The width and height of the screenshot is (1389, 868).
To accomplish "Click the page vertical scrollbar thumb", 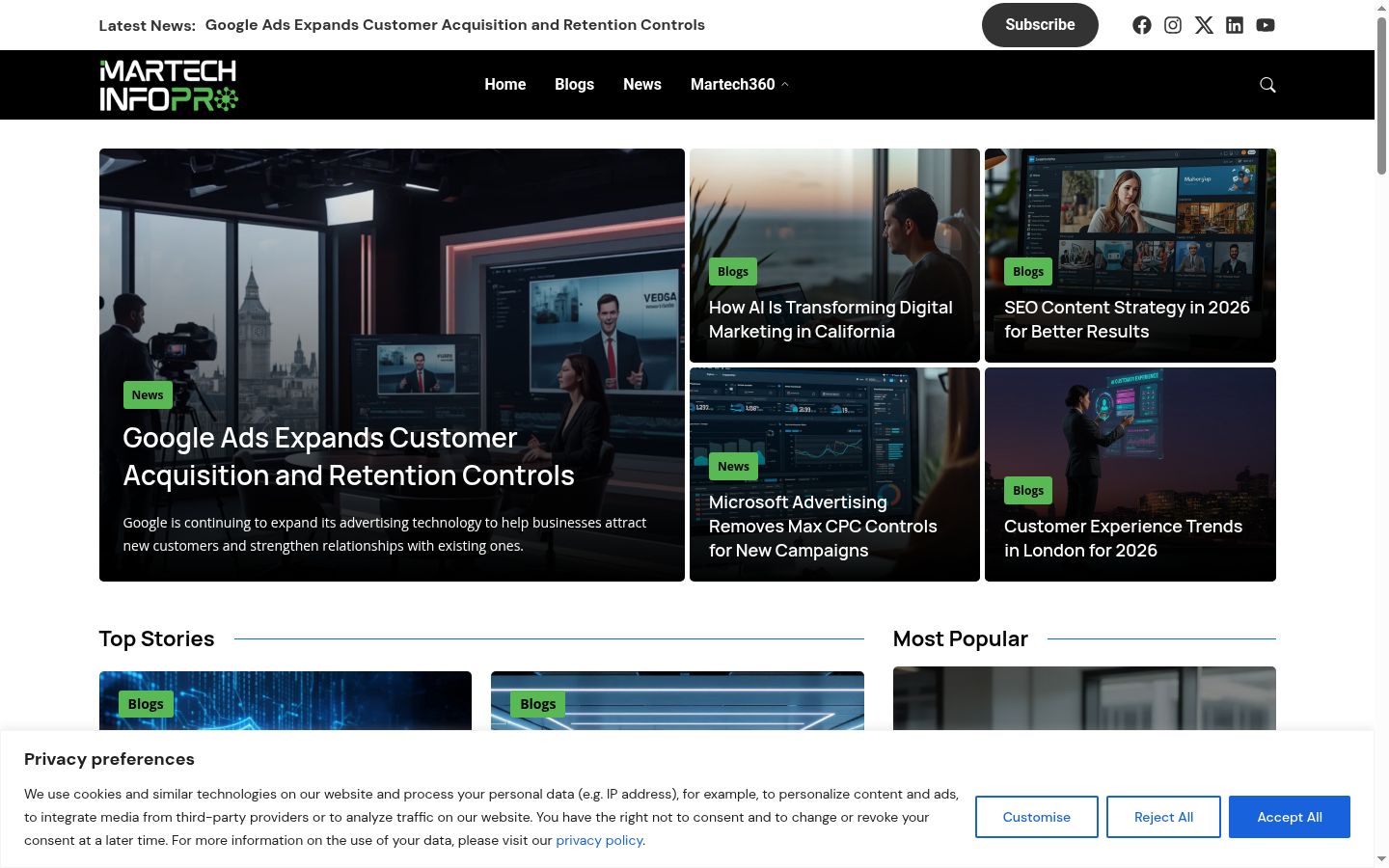I will point(1381,96).
